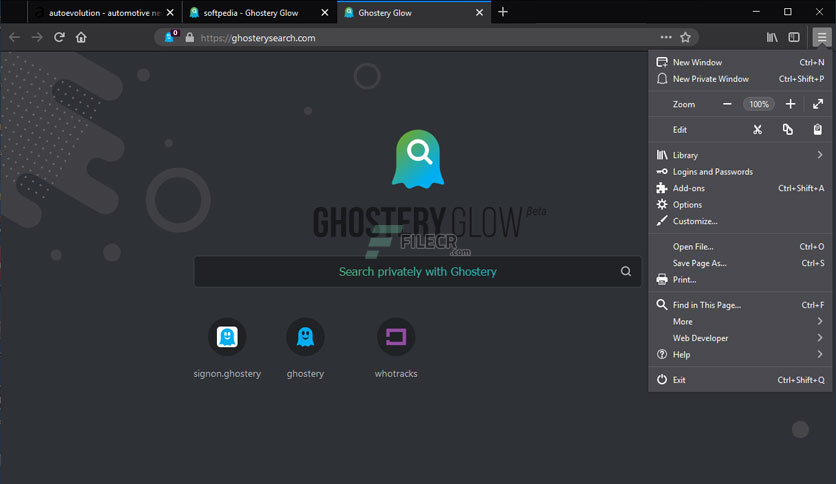Zoom out with the minus button

(727, 104)
